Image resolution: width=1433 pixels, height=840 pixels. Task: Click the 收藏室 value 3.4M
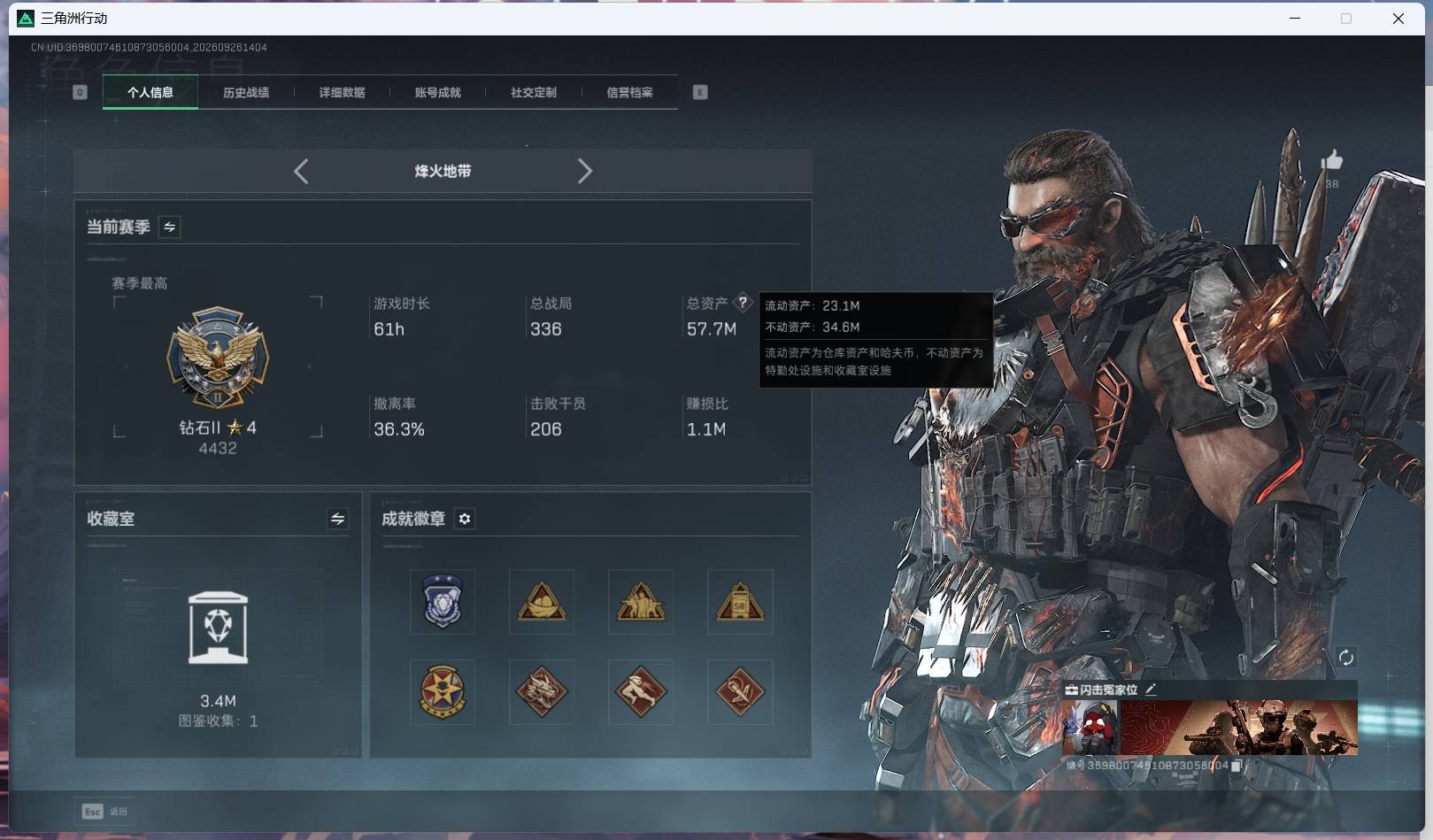218,701
